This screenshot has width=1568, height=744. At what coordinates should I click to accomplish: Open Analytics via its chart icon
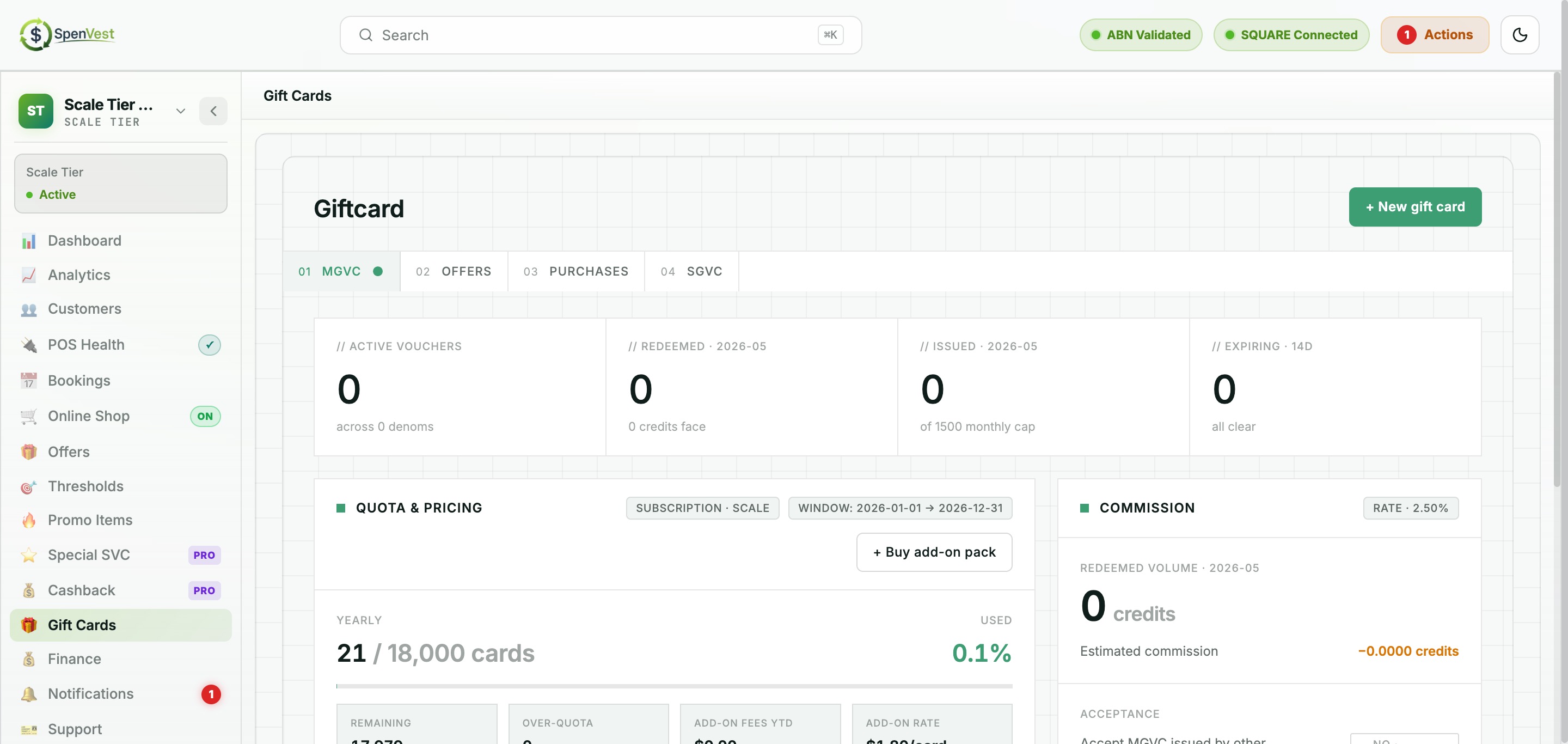click(x=29, y=275)
